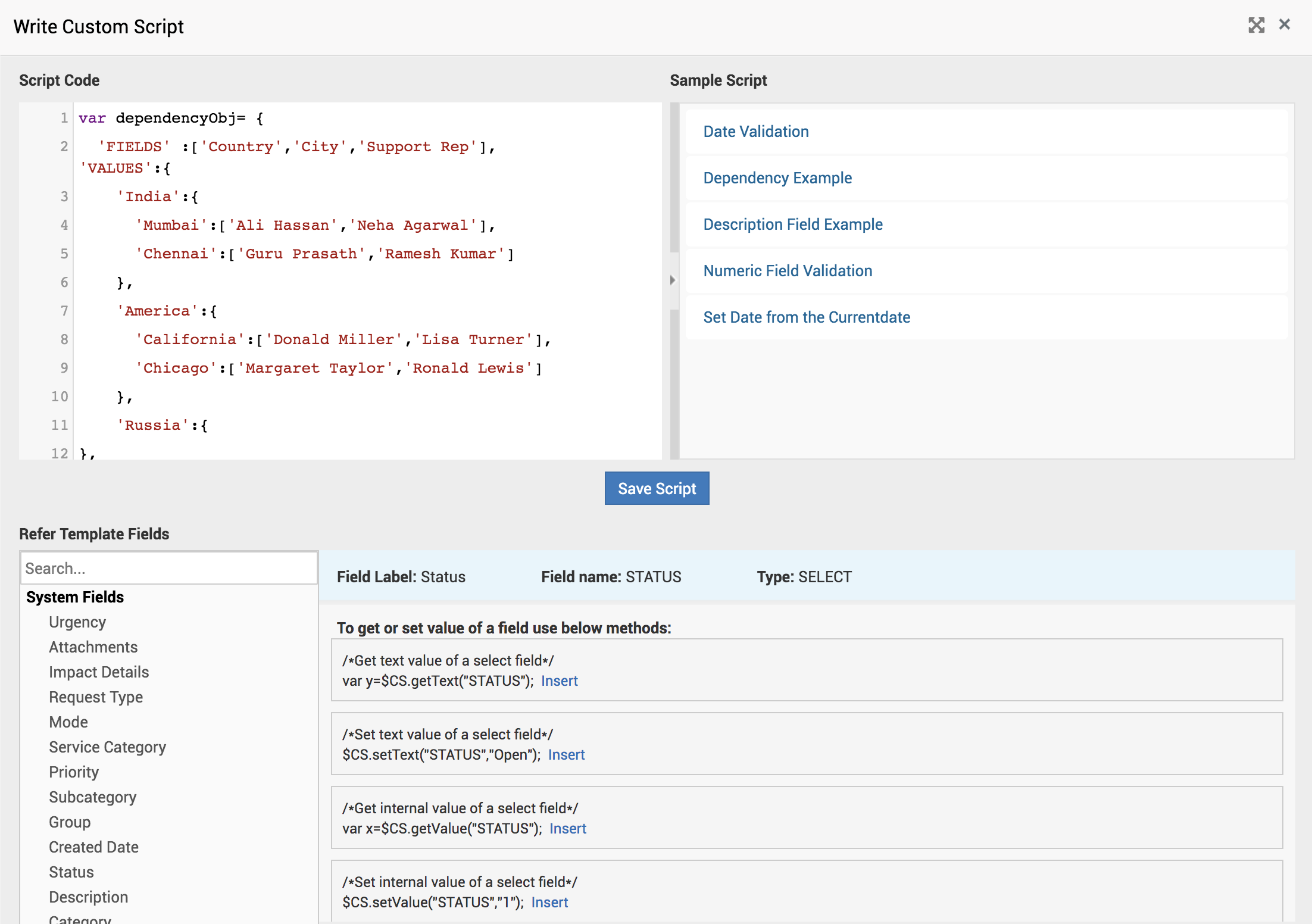Select the Numeric Field Validation sample
Viewport: 1312px width, 924px height.
pos(787,271)
